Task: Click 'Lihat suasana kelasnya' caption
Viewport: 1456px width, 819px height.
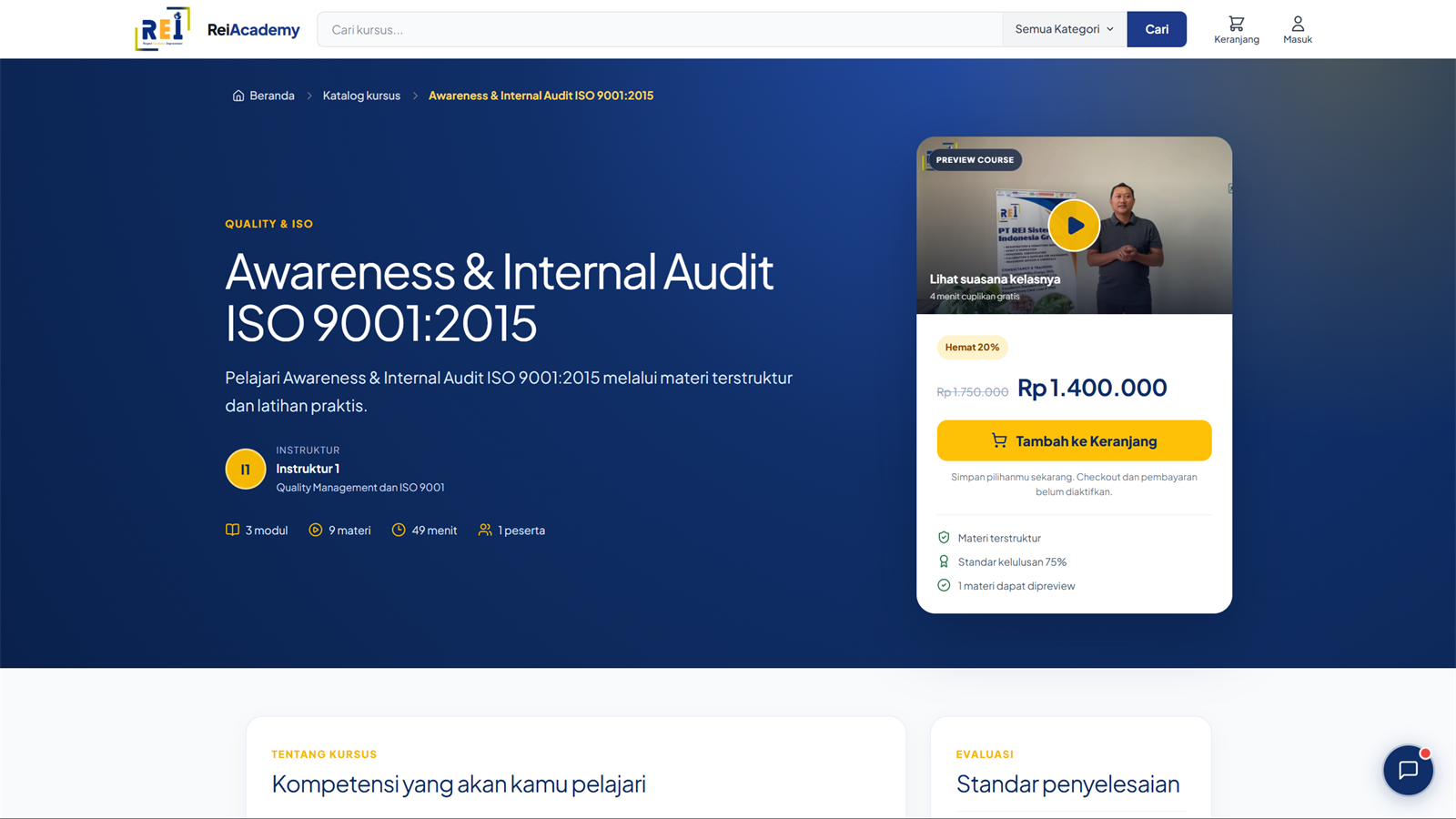Action: coord(995,279)
